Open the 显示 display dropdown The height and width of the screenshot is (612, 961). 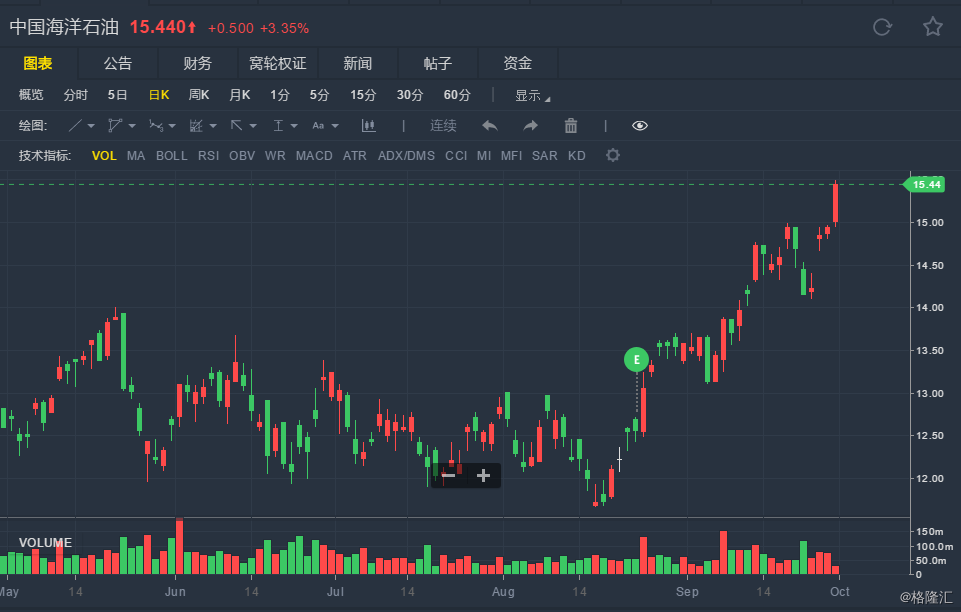pyautogui.click(x=532, y=96)
